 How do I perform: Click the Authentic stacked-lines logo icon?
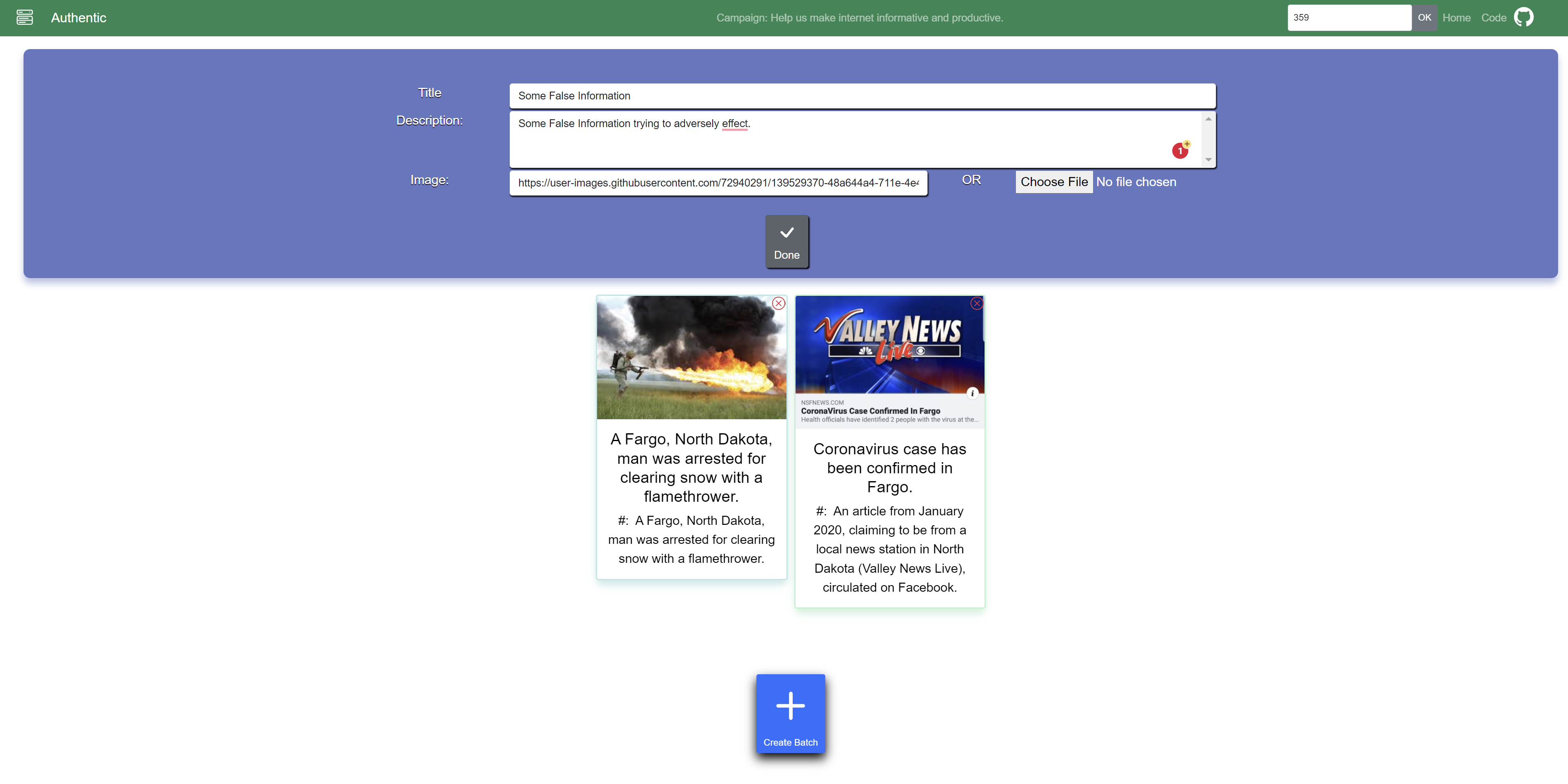click(24, 17)
